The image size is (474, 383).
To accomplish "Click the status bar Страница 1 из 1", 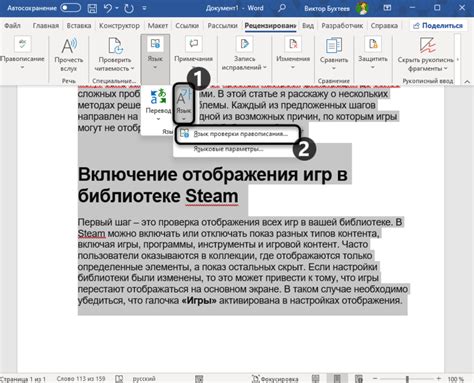I will (23, 379).
